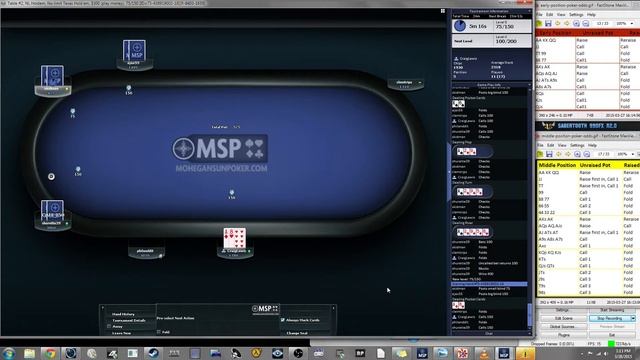Collapse the Game Play Info section

tap(530, 85)
